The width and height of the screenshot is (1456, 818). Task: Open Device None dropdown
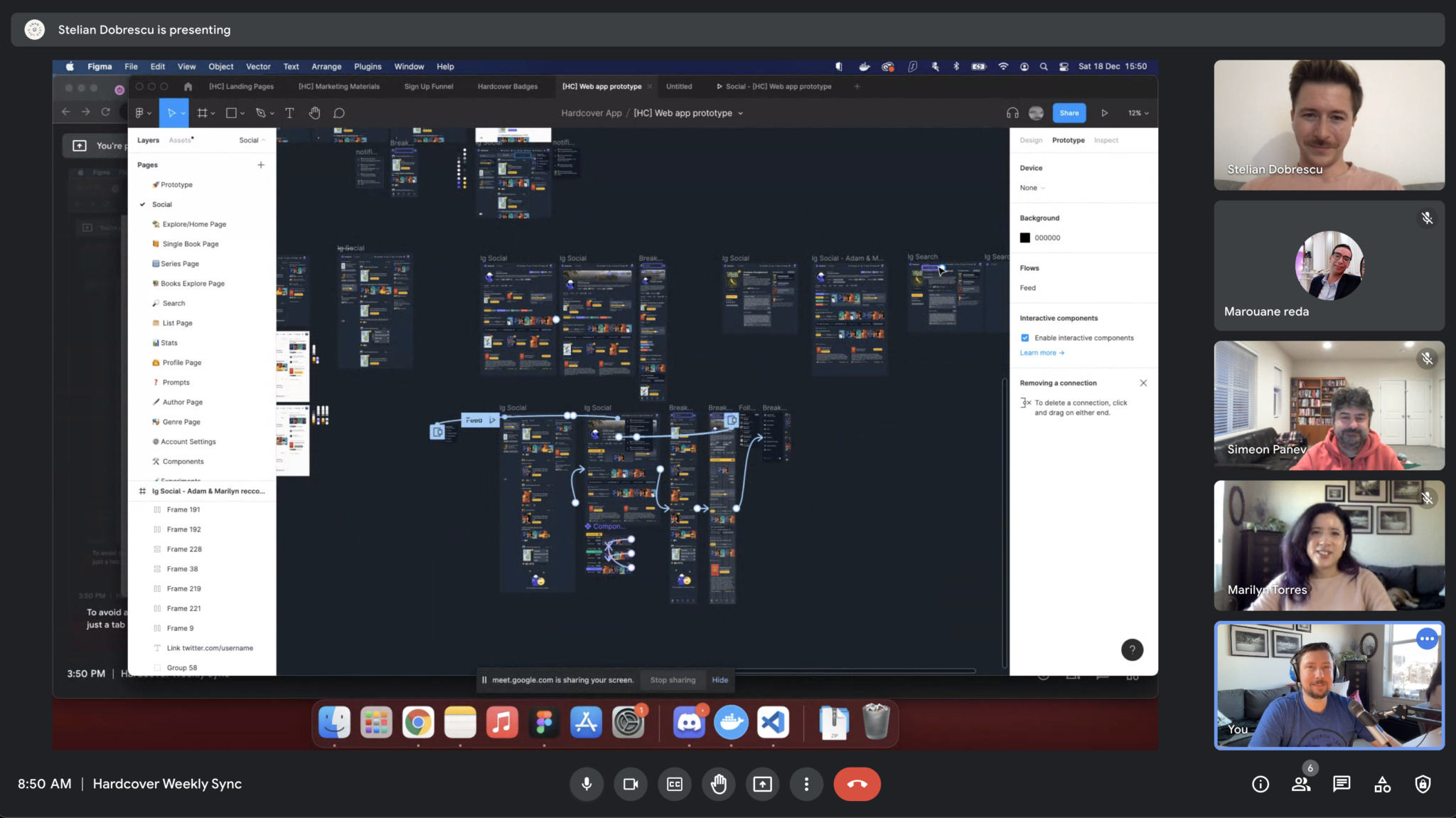click(1032, 188)
